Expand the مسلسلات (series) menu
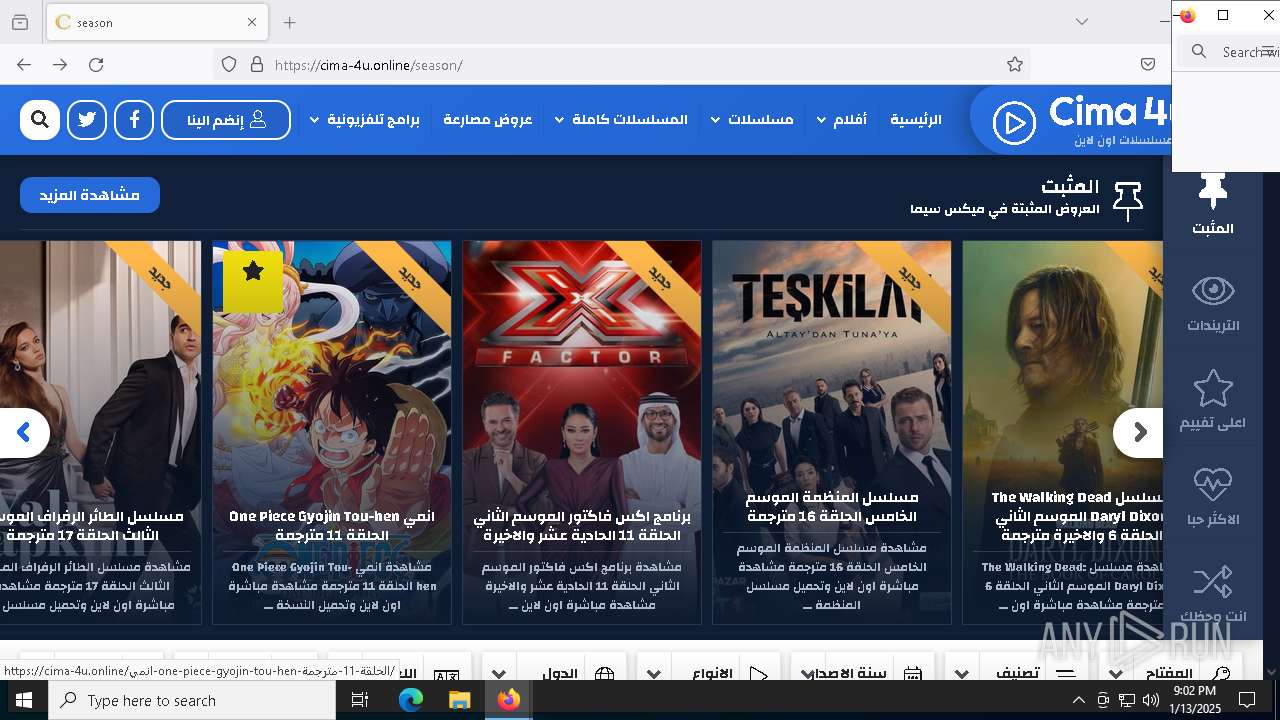This screenshot has width=1280, height=720. coord(752,120)
